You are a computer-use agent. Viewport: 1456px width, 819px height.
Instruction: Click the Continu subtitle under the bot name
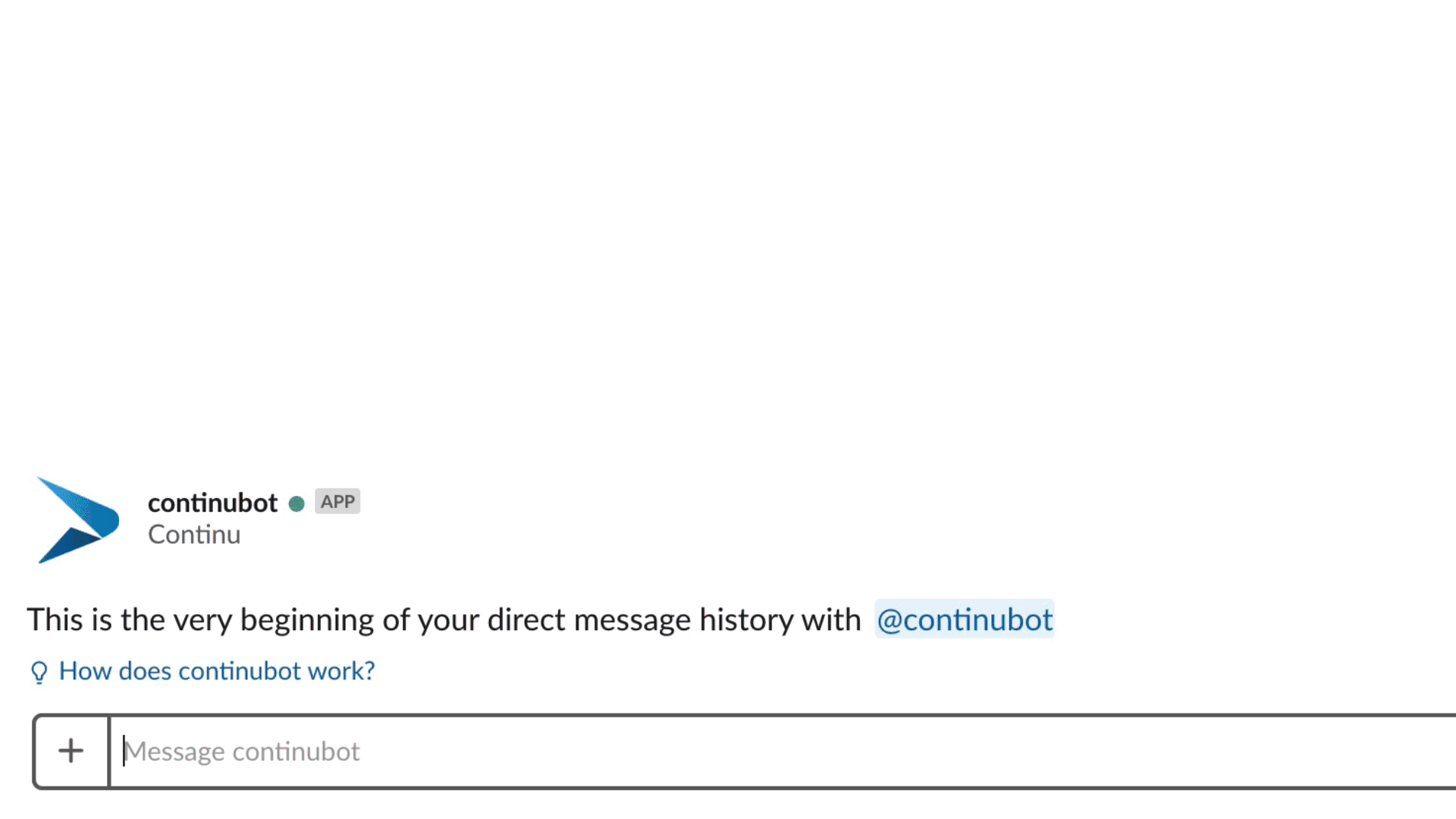[x=194, y=535]
